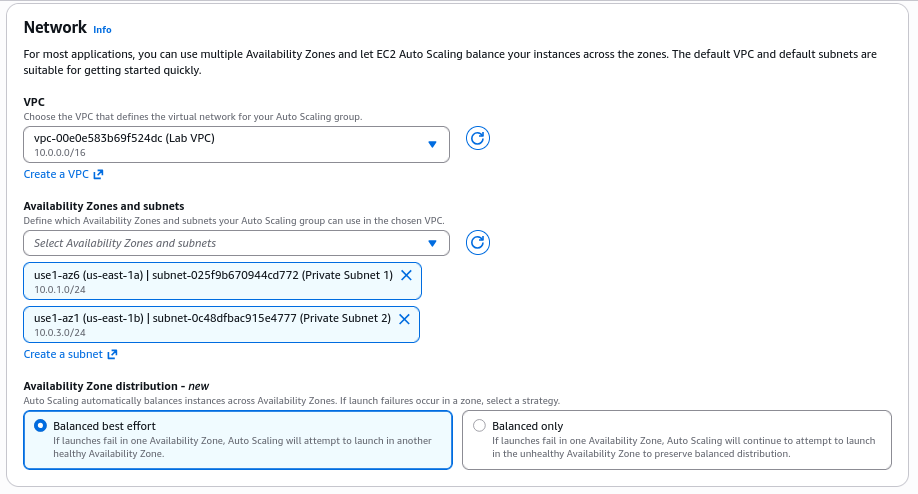The image size is (918, 494).
Task: Click external link icon beside Create a VPC
Action: coord(99,174)
